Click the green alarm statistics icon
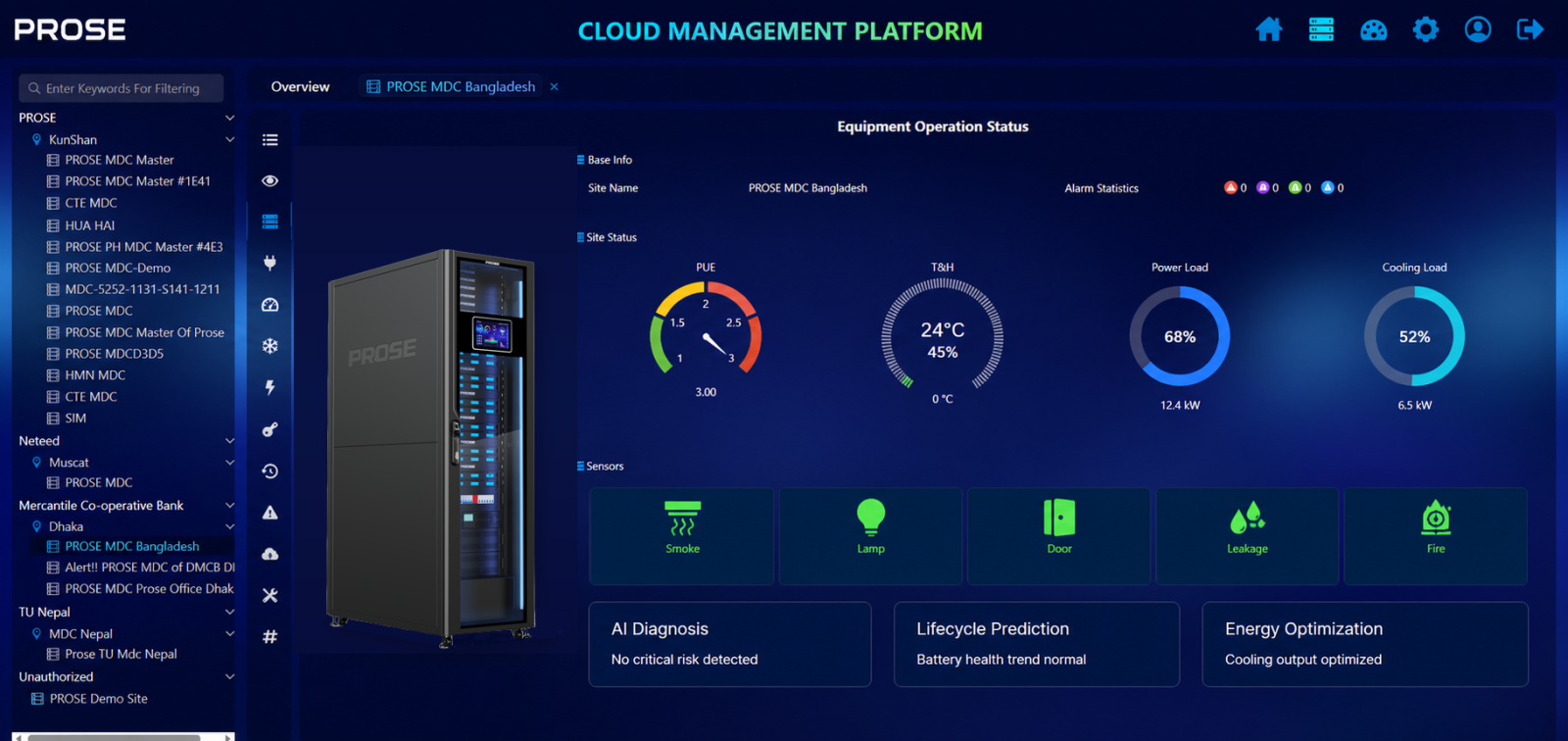The height and width of the screenshot is (741, 1568). pos(1295,187)
